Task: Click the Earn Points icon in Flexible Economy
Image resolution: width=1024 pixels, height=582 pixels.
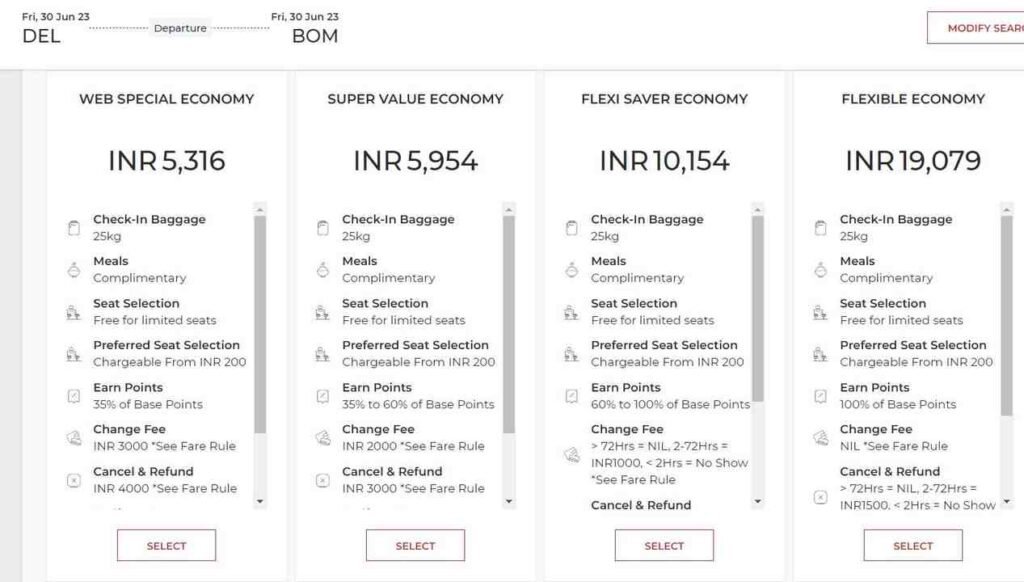Action: 819,395
